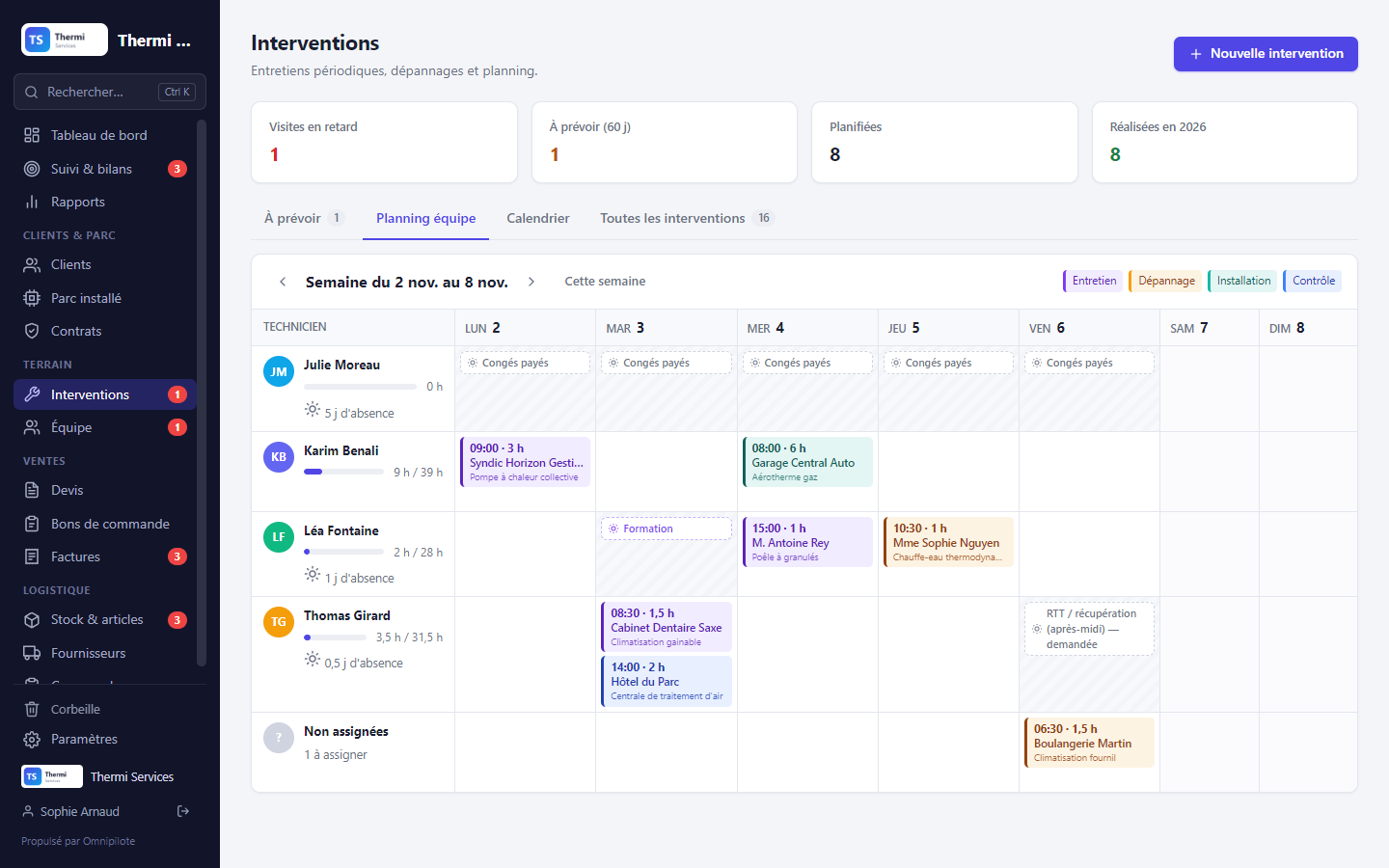Open Tableau de bord from sidebar

(104, 135)
